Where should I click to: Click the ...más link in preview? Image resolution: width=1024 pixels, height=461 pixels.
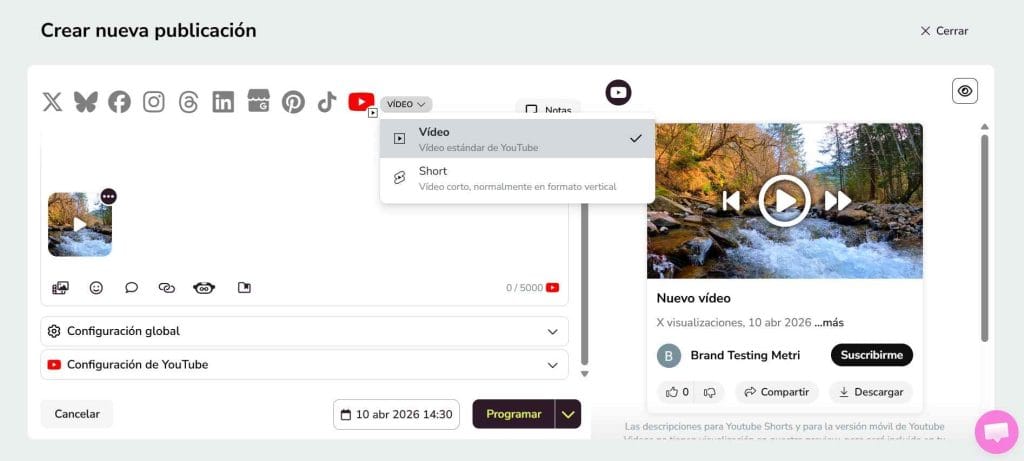tap(829, 323)
